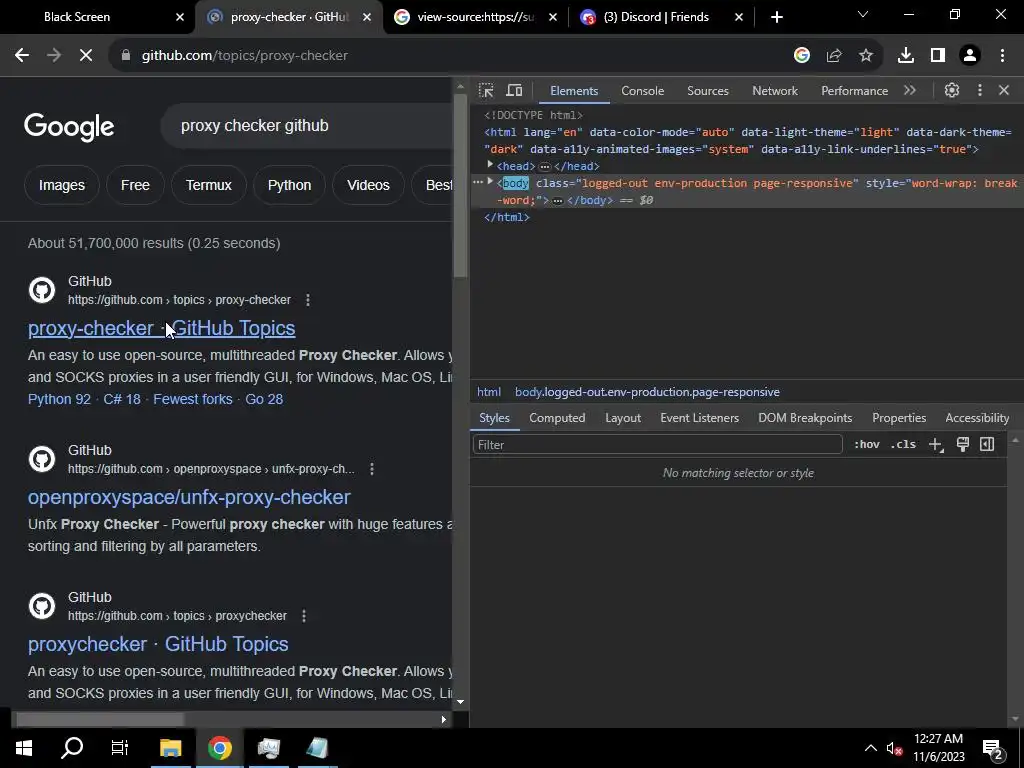The width and height of the screenshot is (1024, 768).
Task: Close the DevTools panel
Action: (1004, 91)
